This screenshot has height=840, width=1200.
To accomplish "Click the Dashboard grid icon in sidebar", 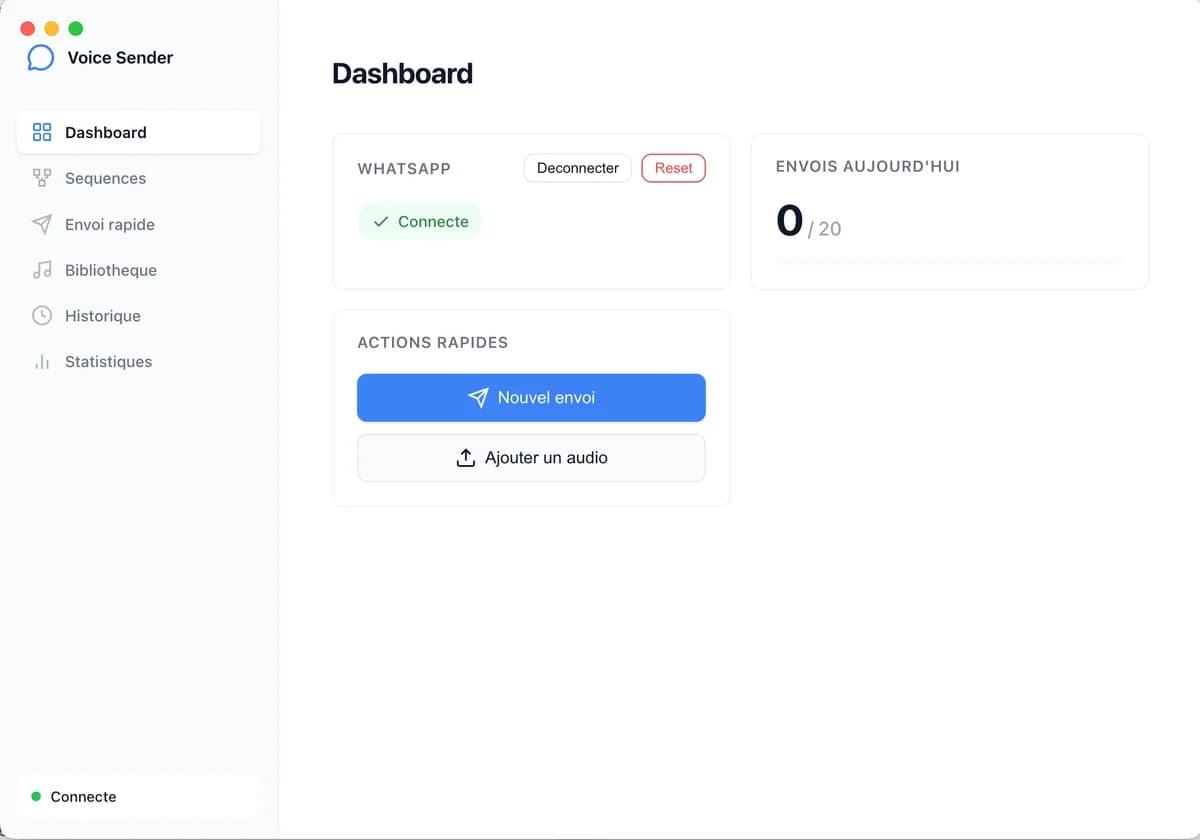I will (42, 132).
